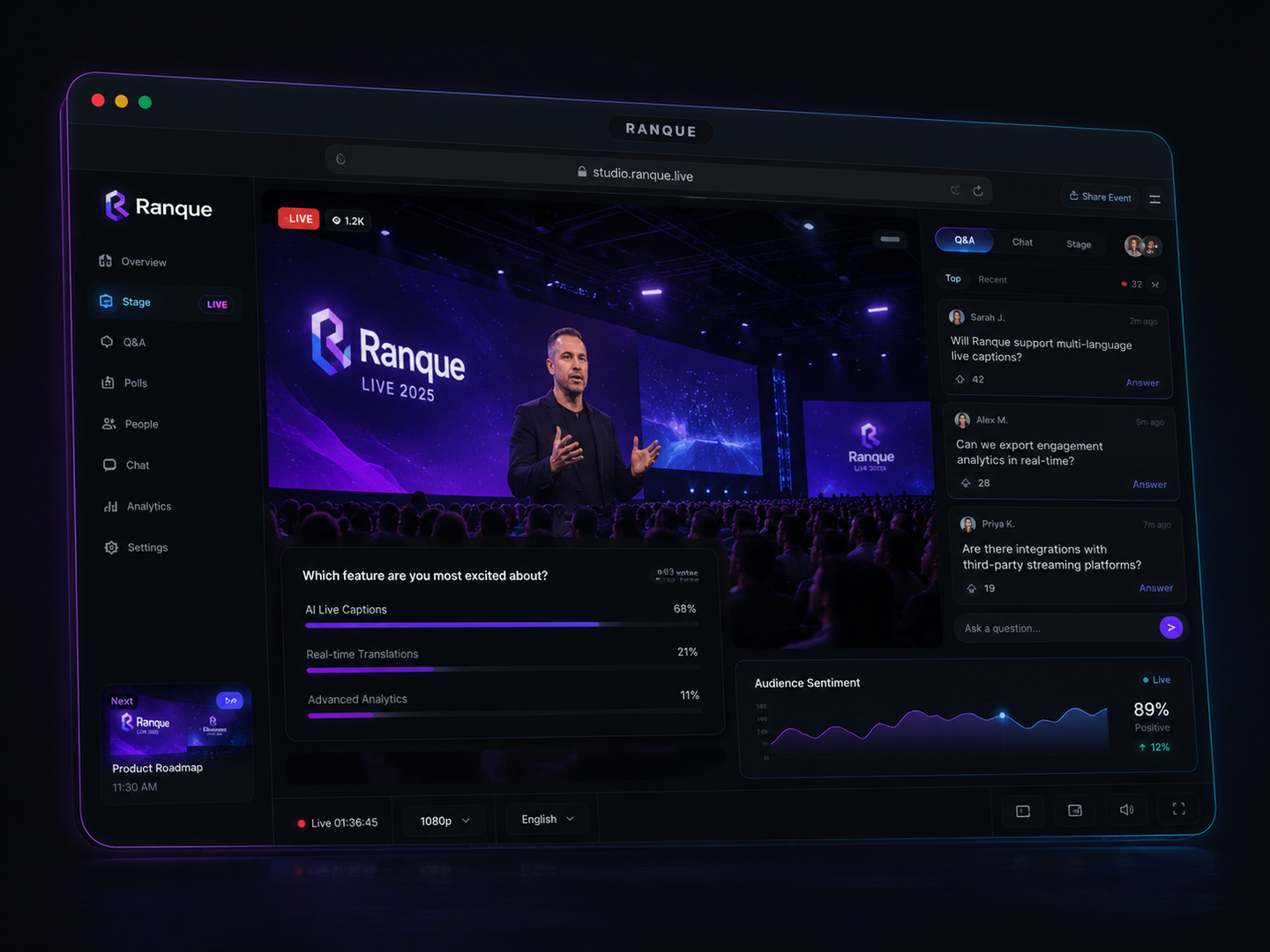Upvote Sarah J.'s question with 42 votes
Viewport: 1270px width, 952px height.
(x=960, y=379)
